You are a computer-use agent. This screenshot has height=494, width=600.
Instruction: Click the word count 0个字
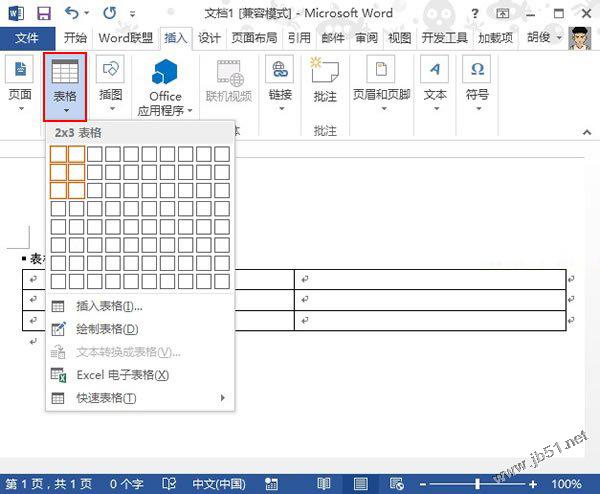click(x=127, y=484)
